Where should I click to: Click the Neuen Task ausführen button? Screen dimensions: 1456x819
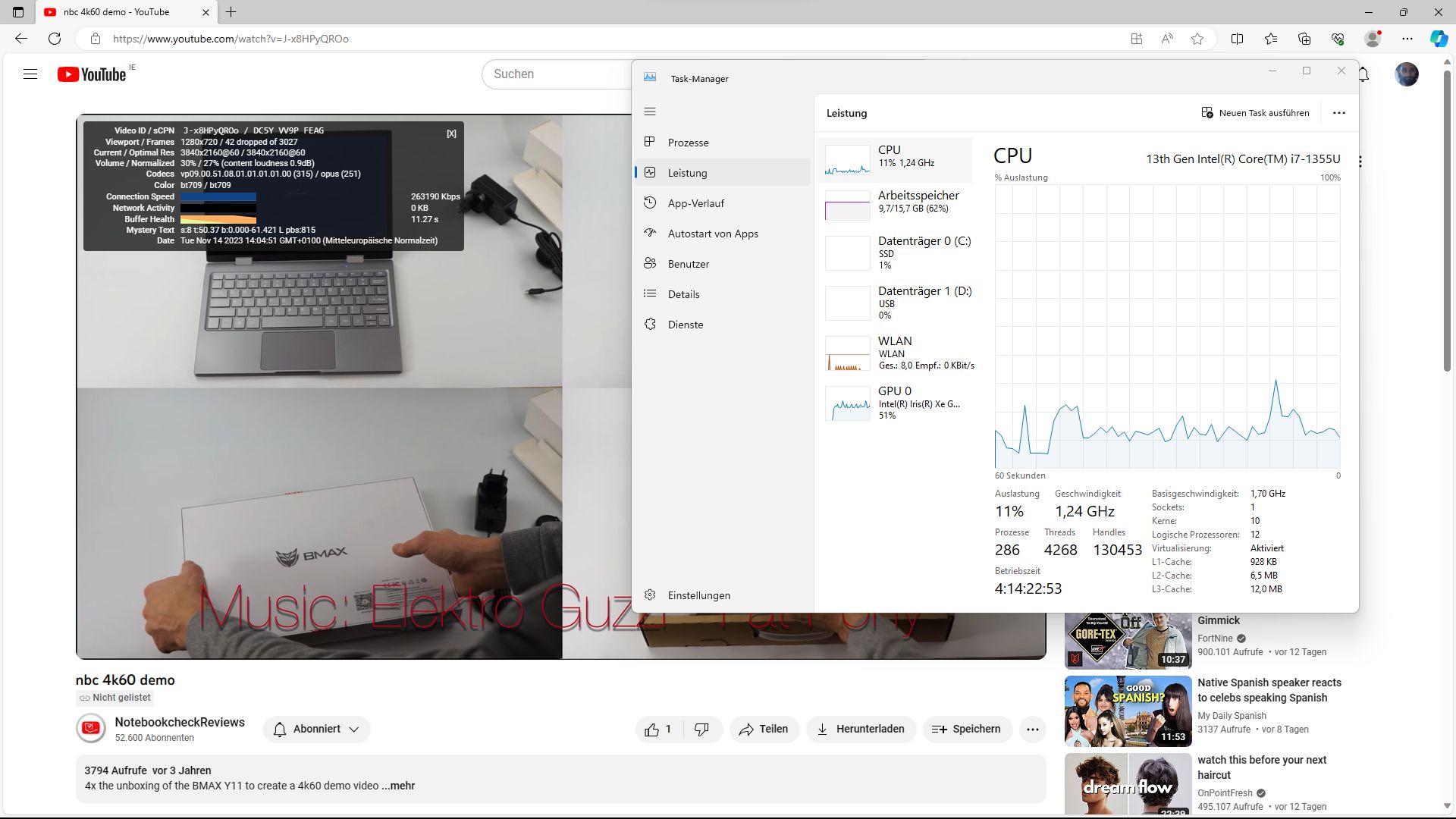pos(1255,113)
